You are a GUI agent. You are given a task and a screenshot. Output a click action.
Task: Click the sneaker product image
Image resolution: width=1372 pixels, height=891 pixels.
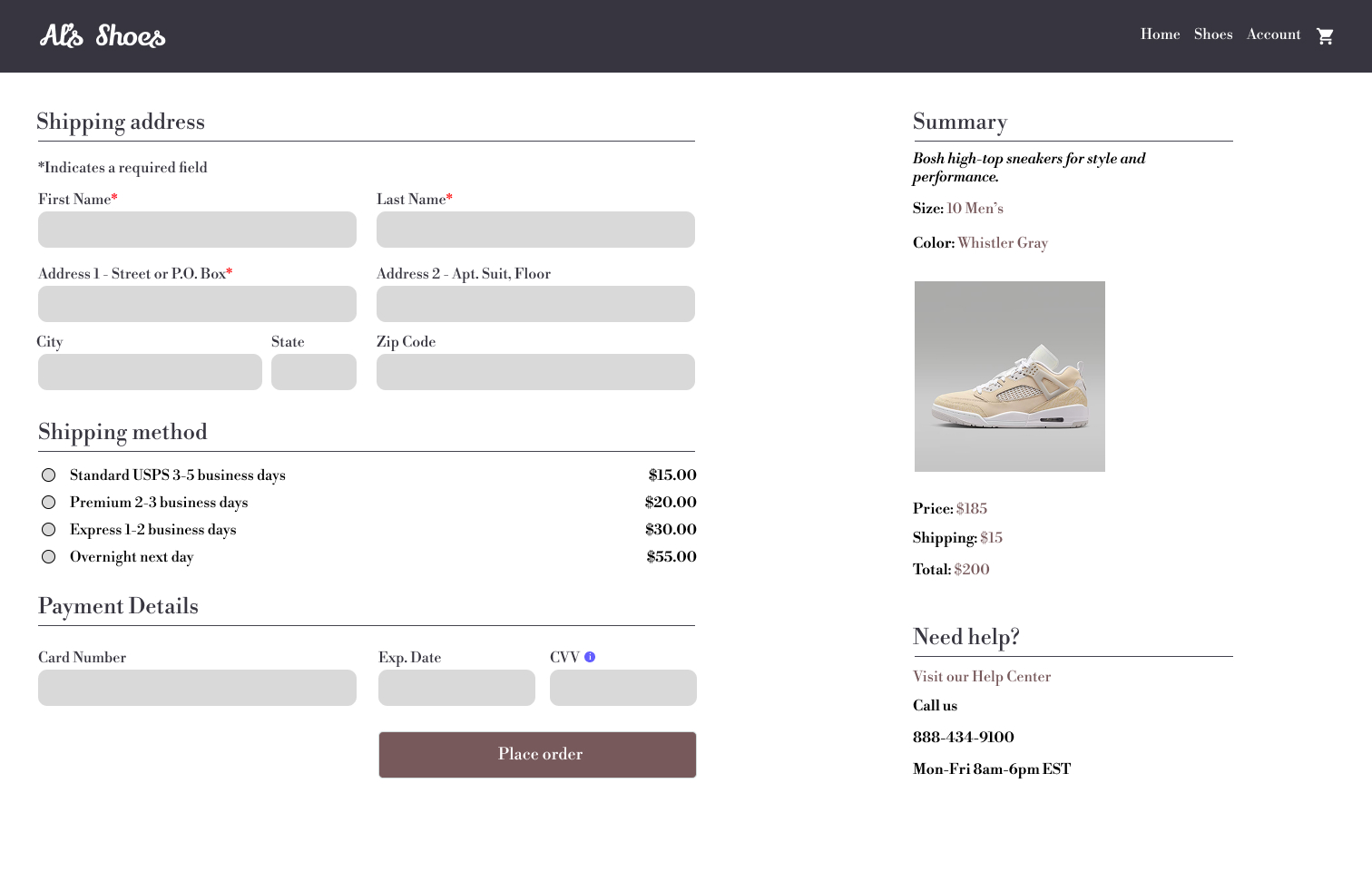pyautogui.click(x=1009, y=377)
